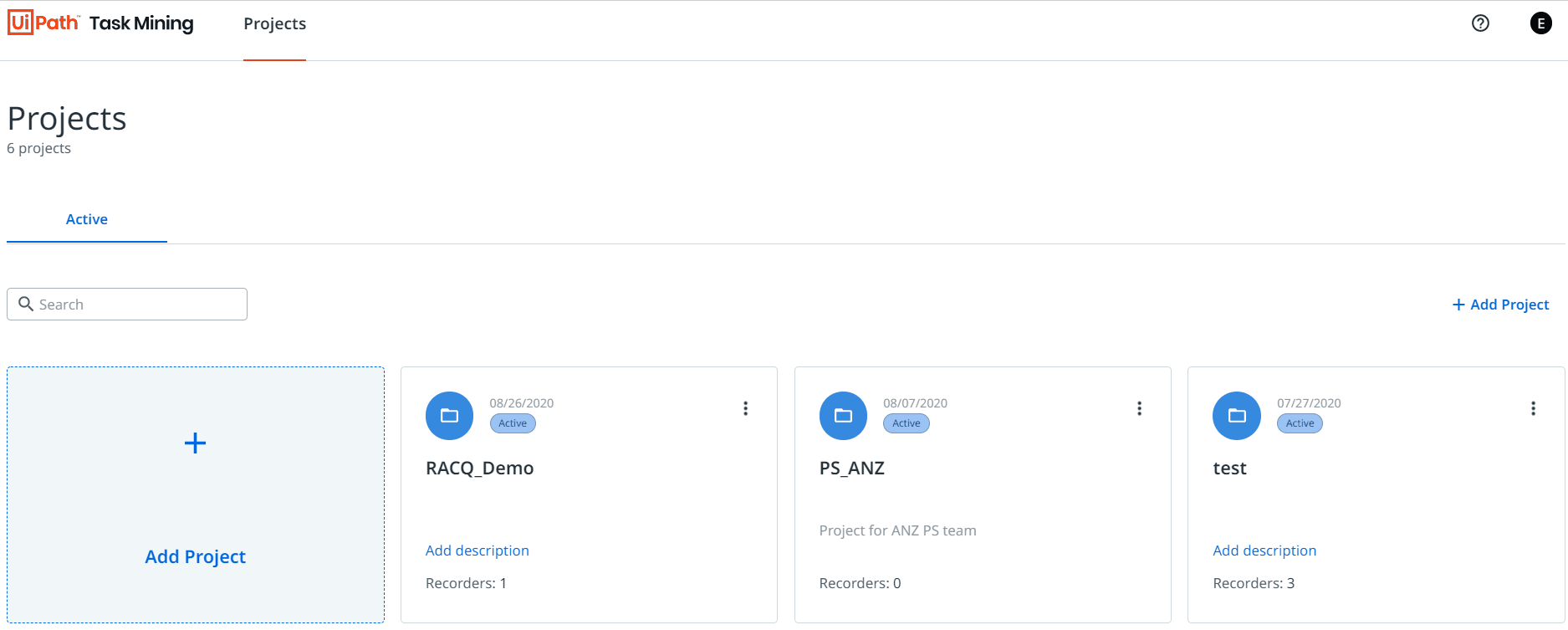Click Active badge on test card
Viewport: 1568px width, 630px height.
pyautogui.click(x=1300, y=423)
